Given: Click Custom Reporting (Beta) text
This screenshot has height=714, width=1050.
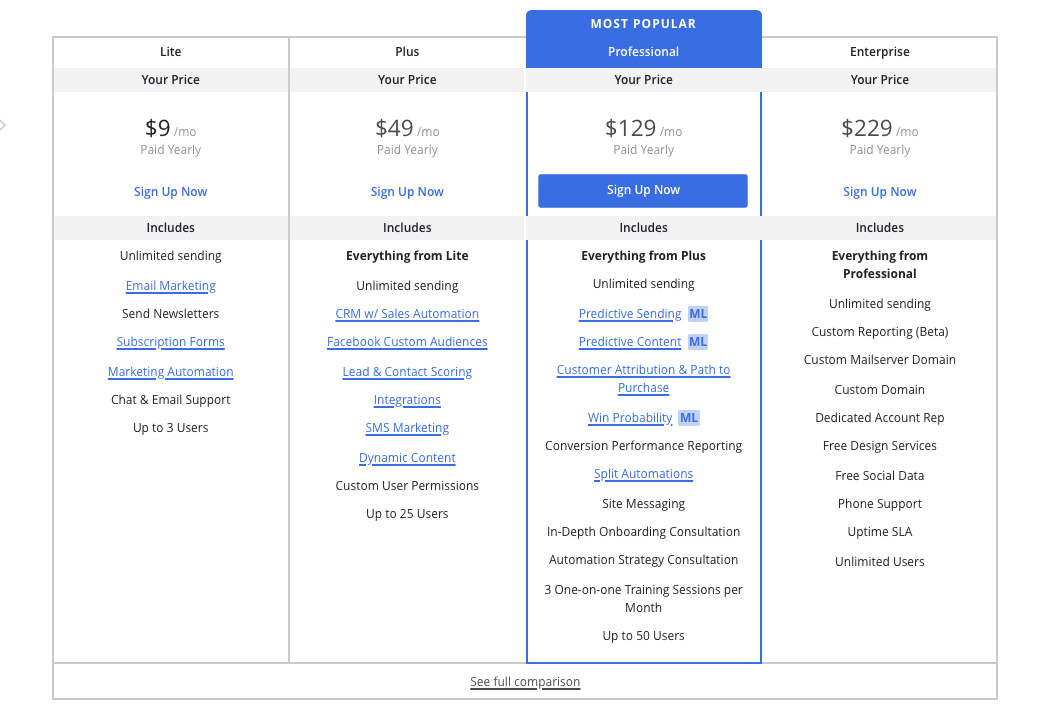Looking at the screenshot, I should [880, 332].
